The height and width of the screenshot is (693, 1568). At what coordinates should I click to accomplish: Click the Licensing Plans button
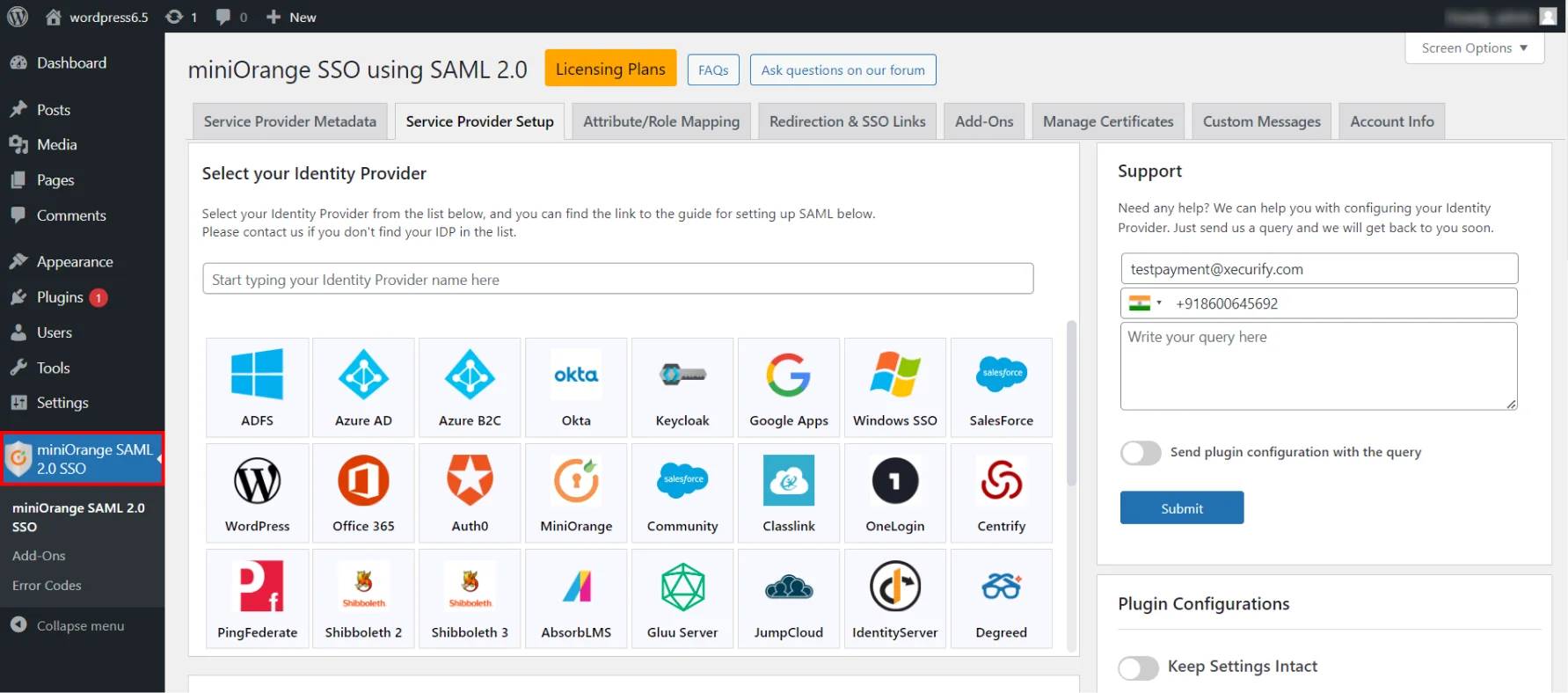(610, 69)
